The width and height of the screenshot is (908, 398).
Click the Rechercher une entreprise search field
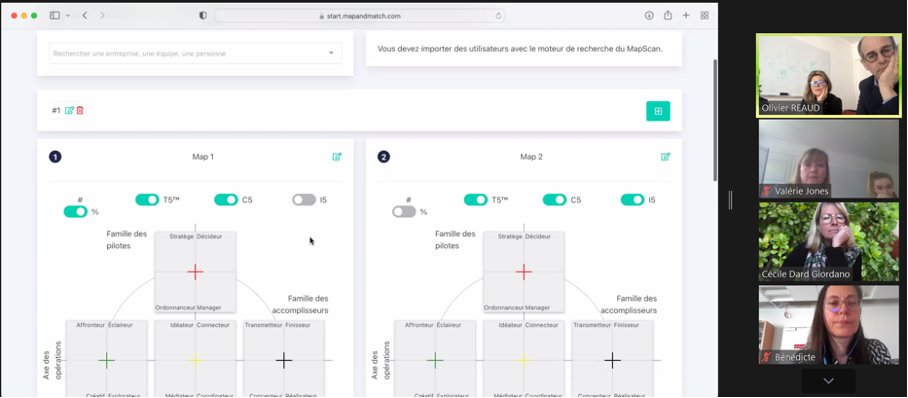coord(195,53)
